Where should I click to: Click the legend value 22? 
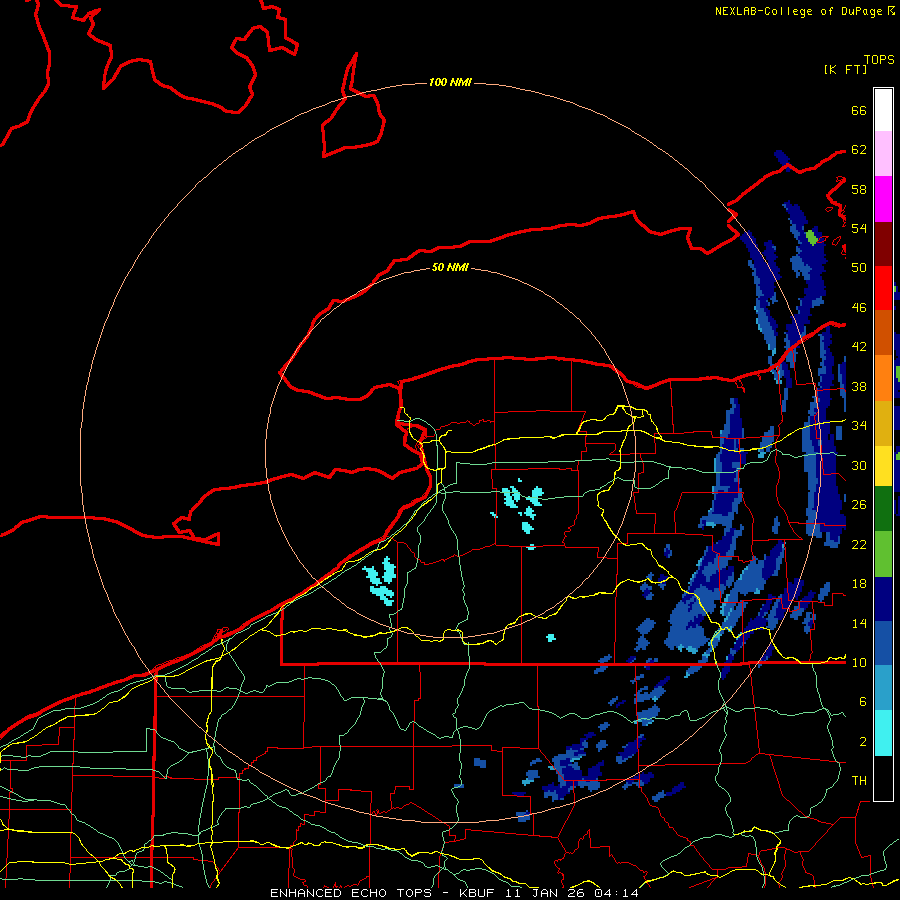point(859,544)
